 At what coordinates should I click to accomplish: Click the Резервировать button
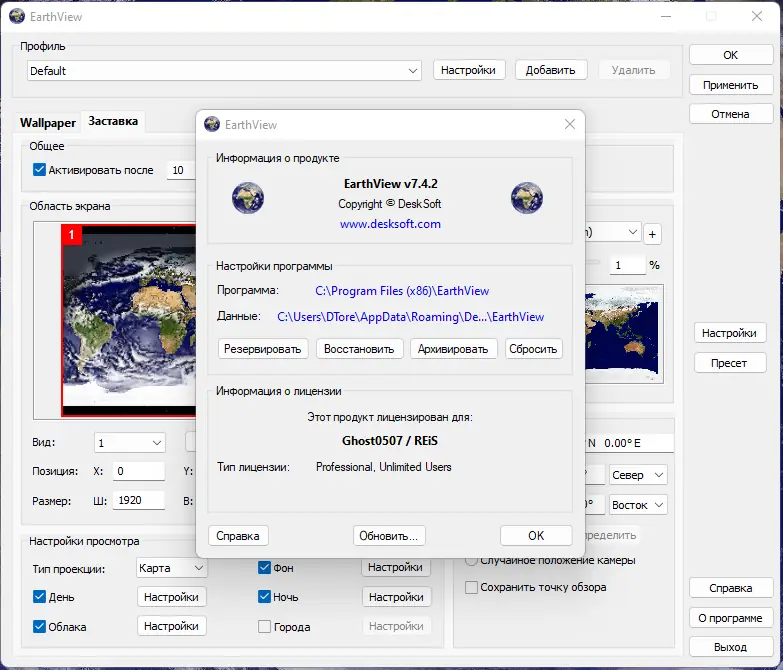263,349
